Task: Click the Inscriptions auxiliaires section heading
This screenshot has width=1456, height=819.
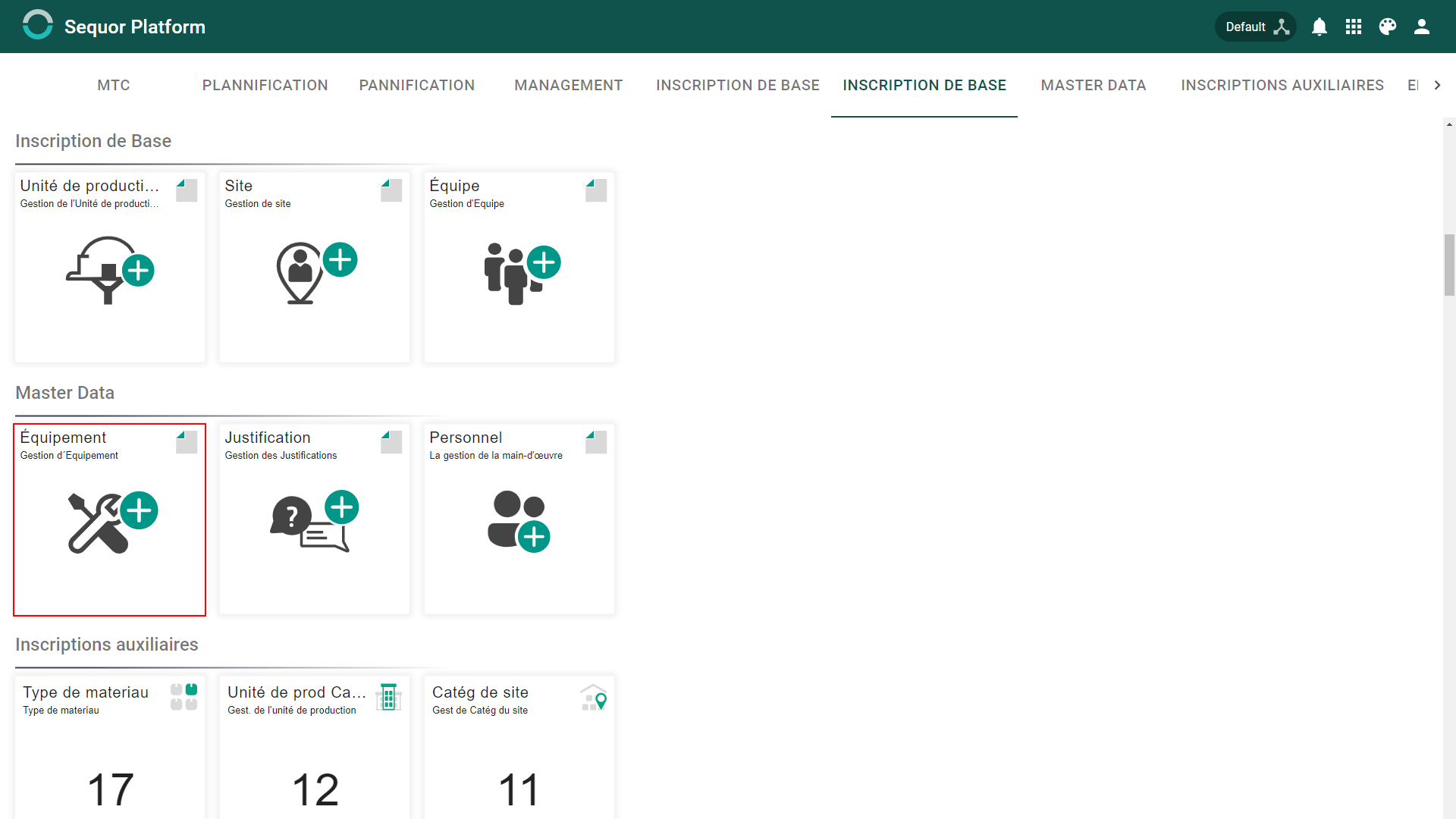Action: [x=107, y=645]
